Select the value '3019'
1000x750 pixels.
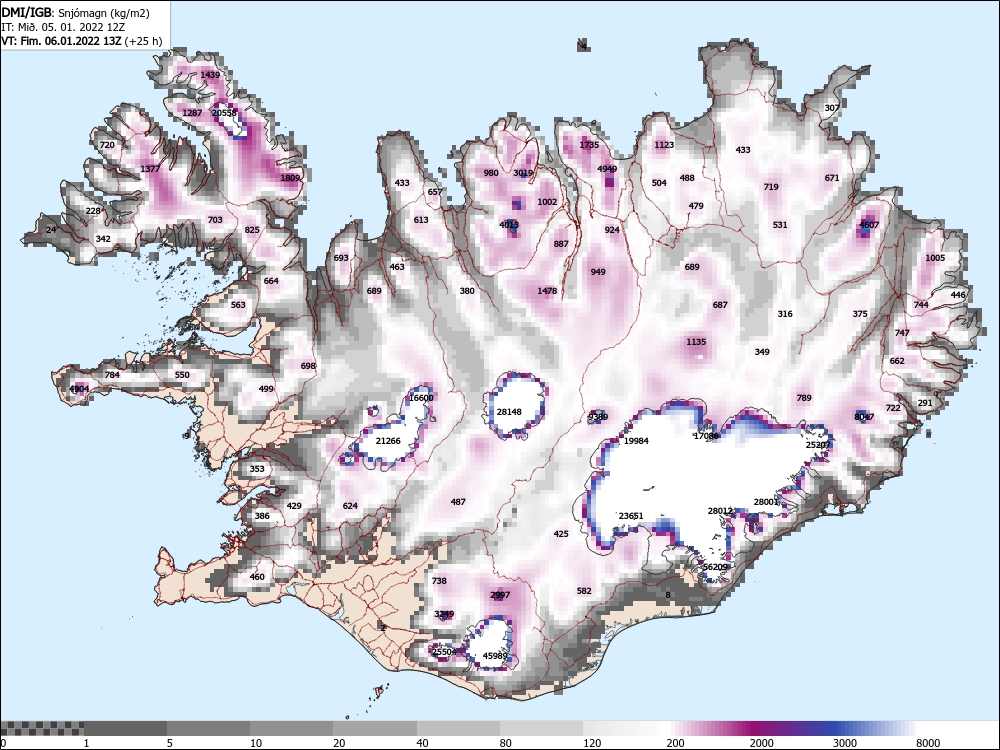click(523, 173)
